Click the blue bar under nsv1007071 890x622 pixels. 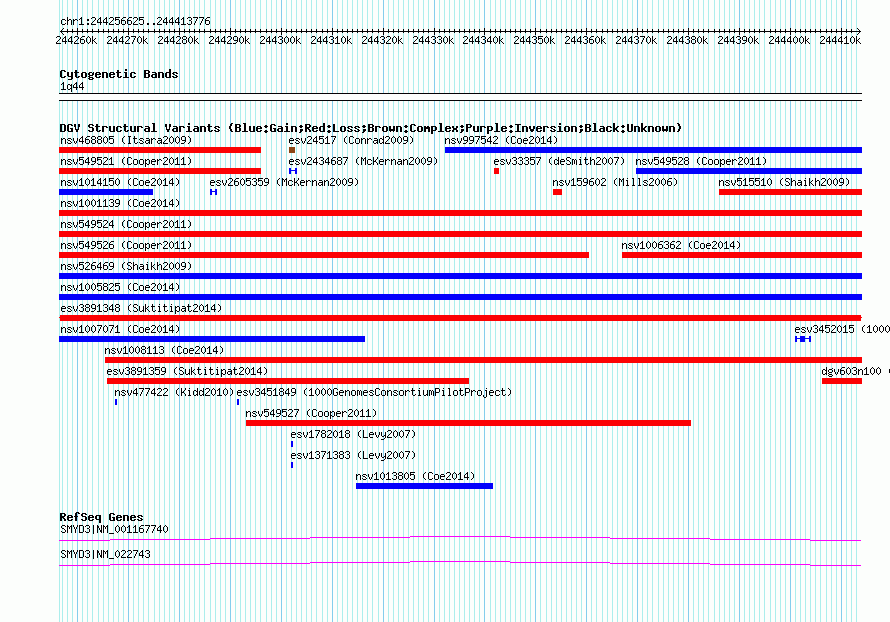tap(212, 339)
